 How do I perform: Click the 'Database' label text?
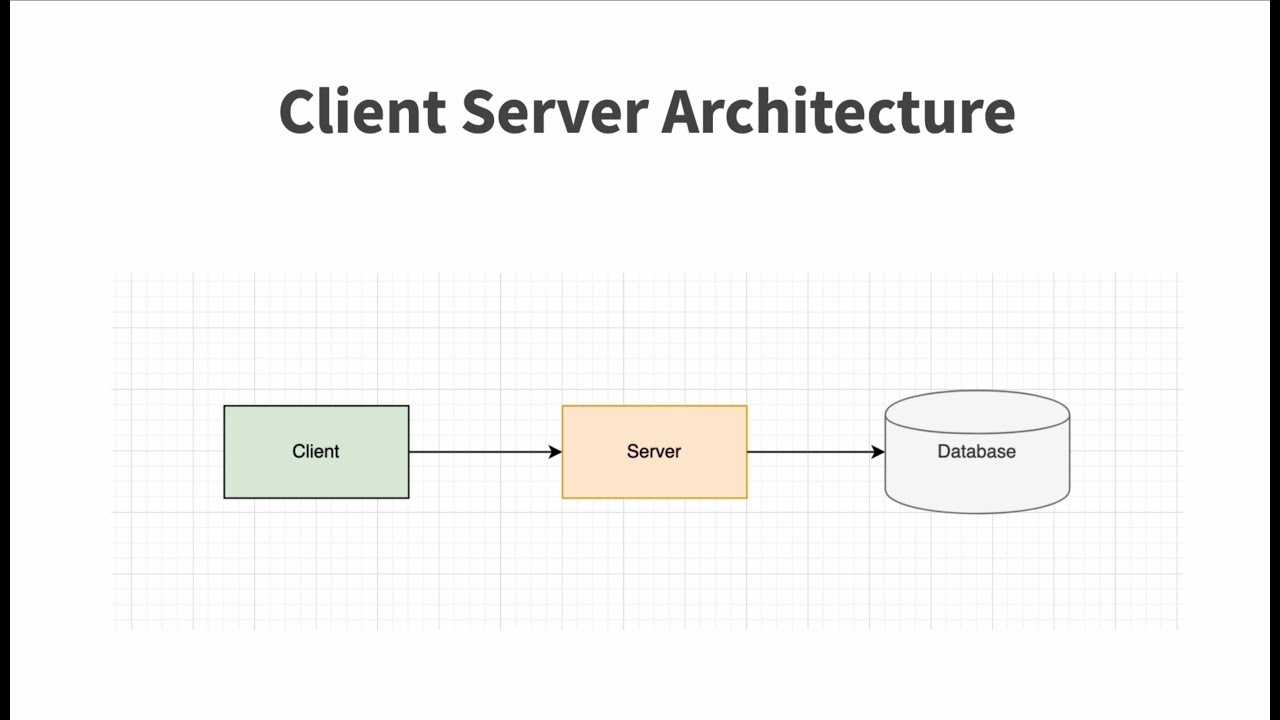977,451
